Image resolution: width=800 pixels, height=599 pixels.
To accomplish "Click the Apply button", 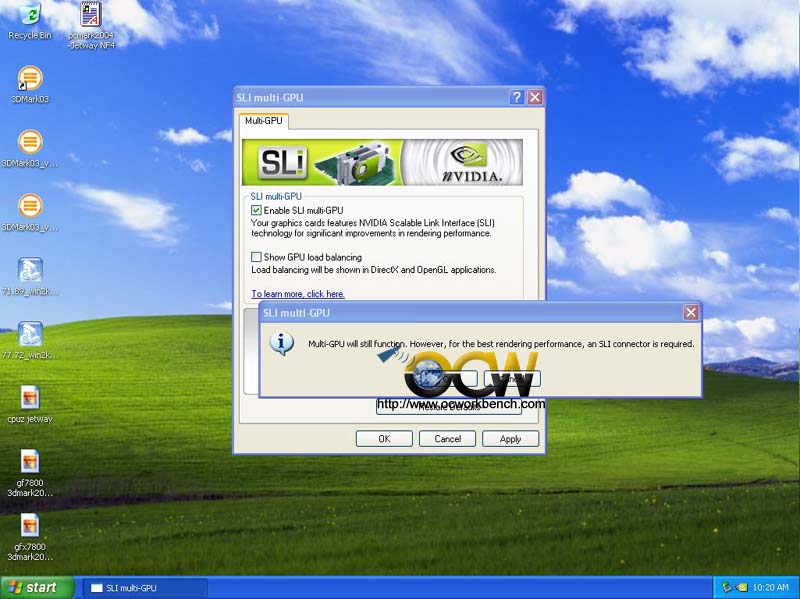I will [510, 439].
